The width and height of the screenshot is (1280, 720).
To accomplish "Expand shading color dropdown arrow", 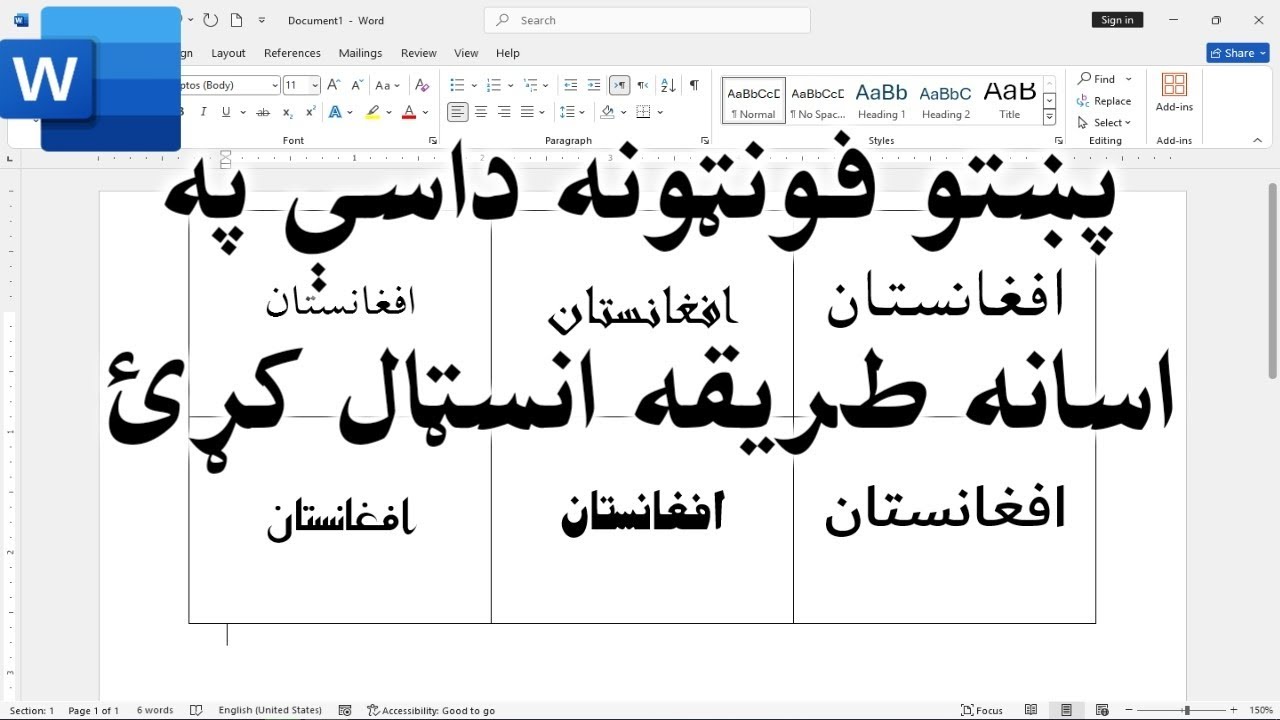I will pos(624,112).
